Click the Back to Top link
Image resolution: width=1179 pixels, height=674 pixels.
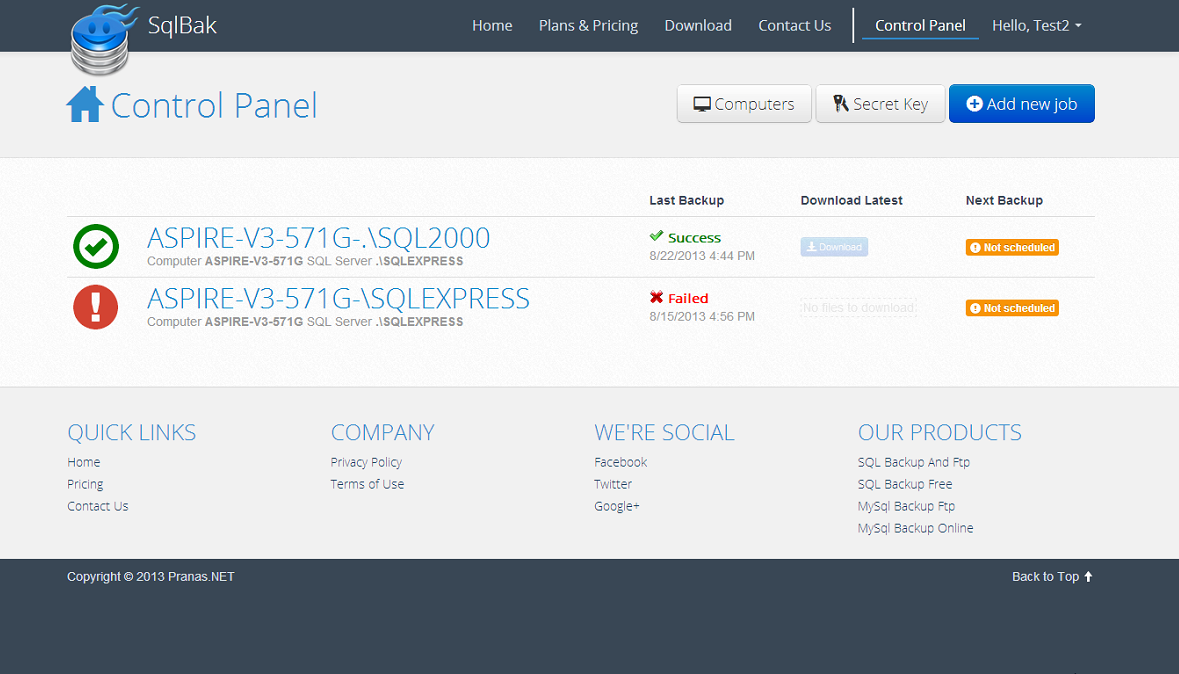click(1052, 576)
